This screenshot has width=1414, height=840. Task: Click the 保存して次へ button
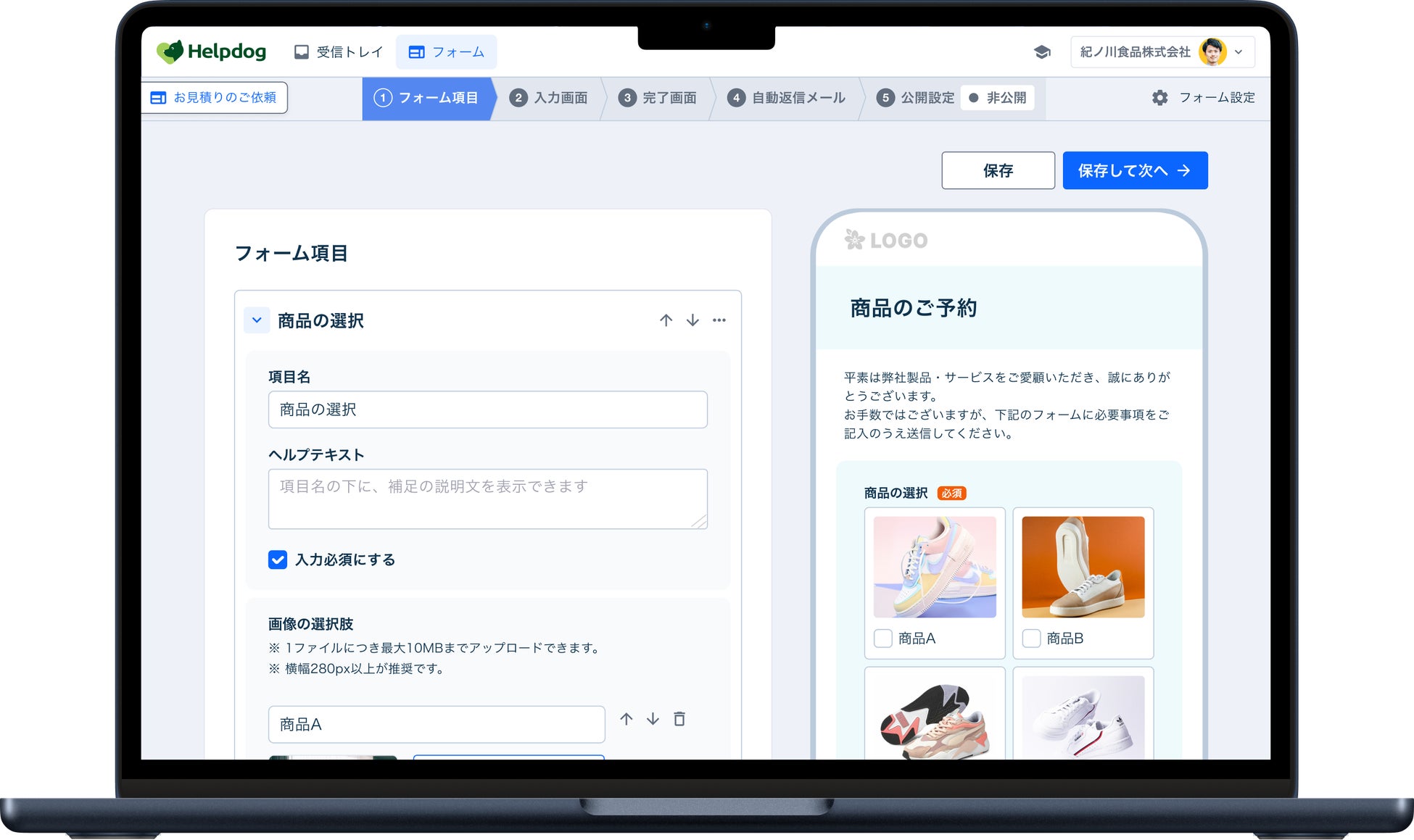1134,170
